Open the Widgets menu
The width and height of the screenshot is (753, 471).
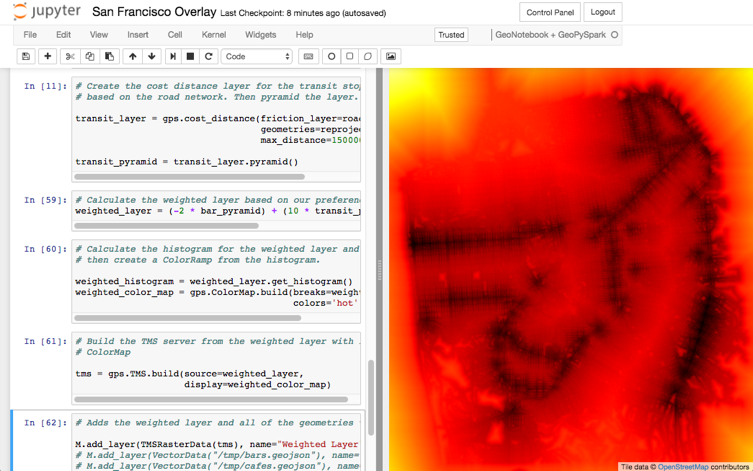[x=260, y=35]
